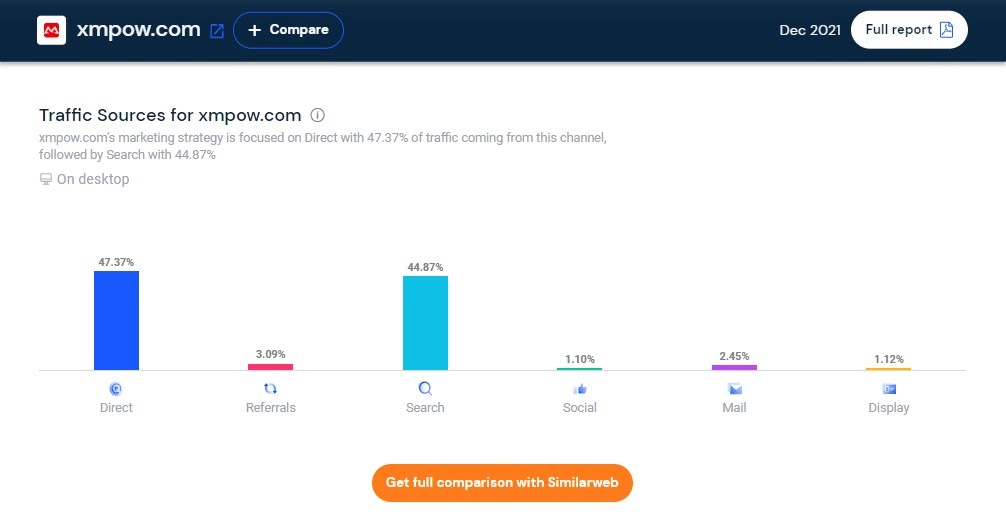Click the Referrals channel label
This screenshot has width=1006, height=530.
pyautogui.click(x=270, y=408)
